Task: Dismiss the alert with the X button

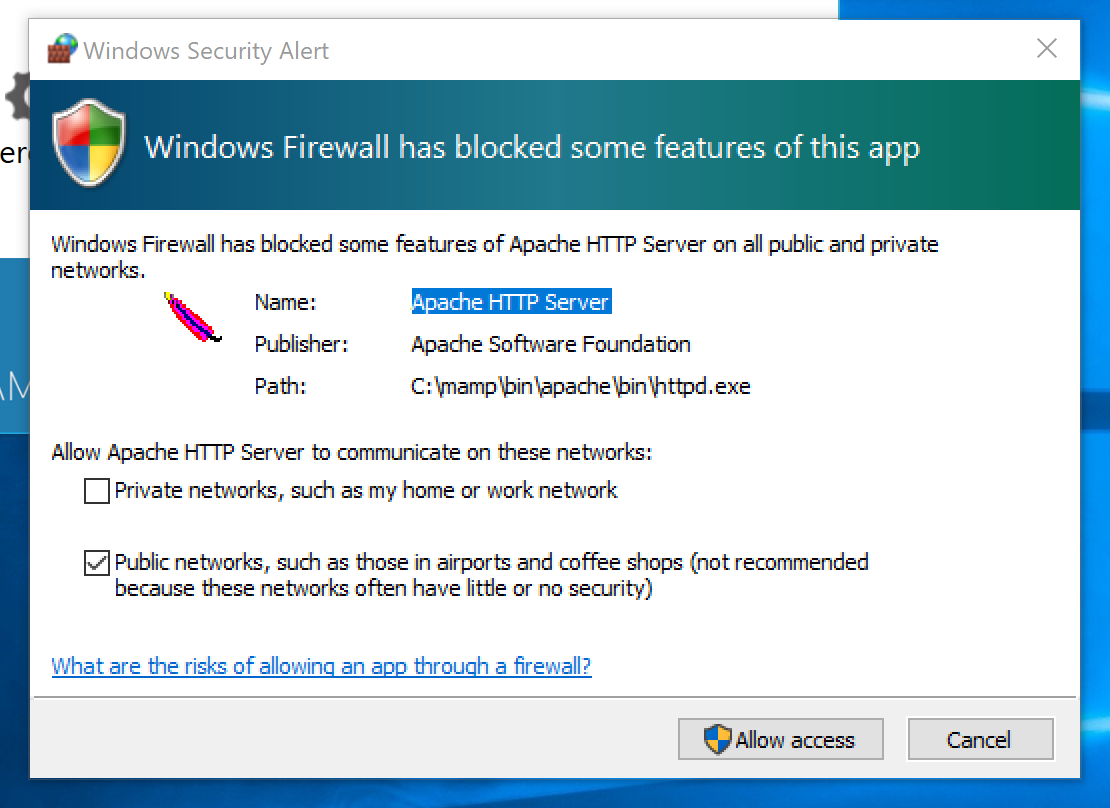Action: pos(1047,48)
